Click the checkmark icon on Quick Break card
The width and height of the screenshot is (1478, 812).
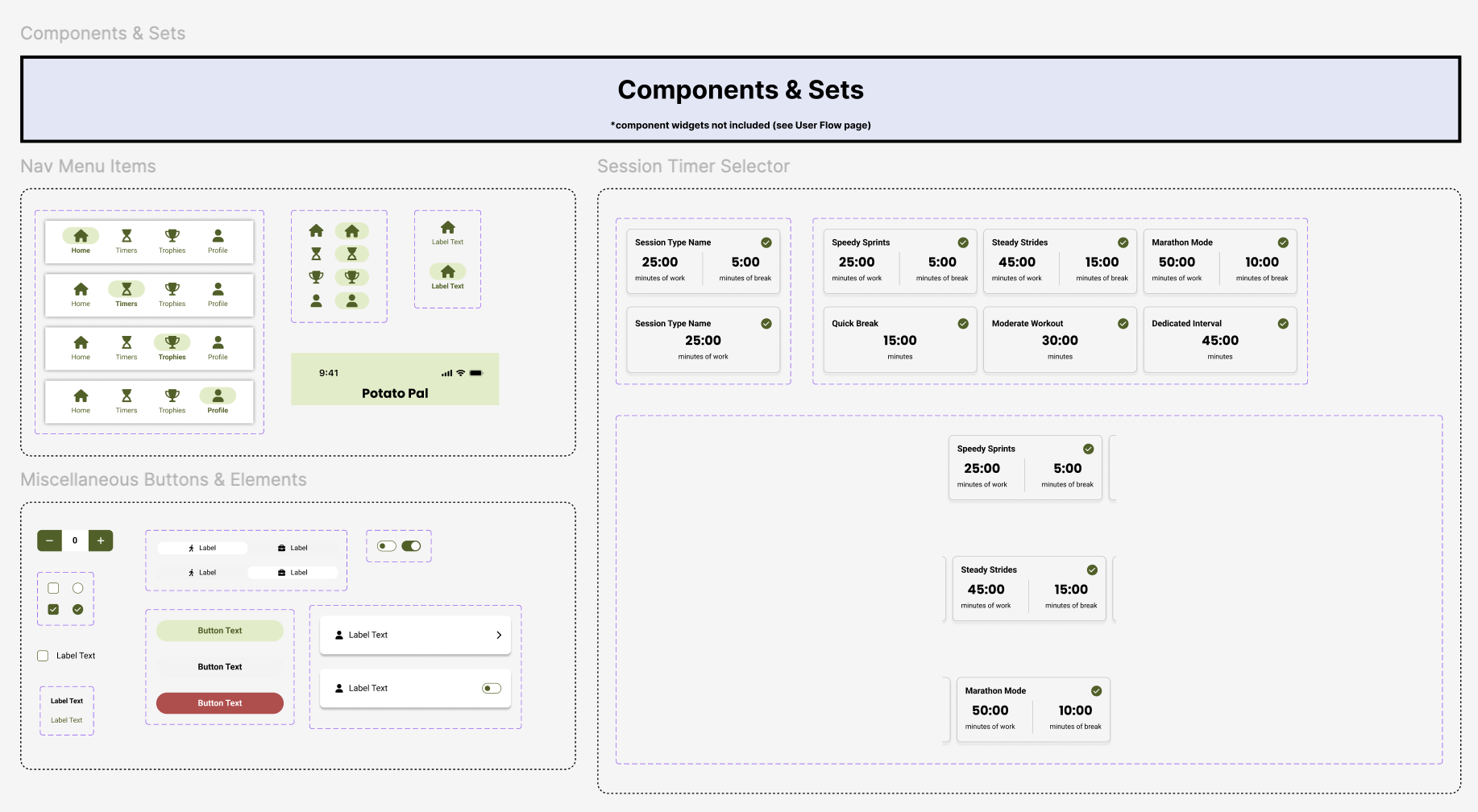pos(963,324)
